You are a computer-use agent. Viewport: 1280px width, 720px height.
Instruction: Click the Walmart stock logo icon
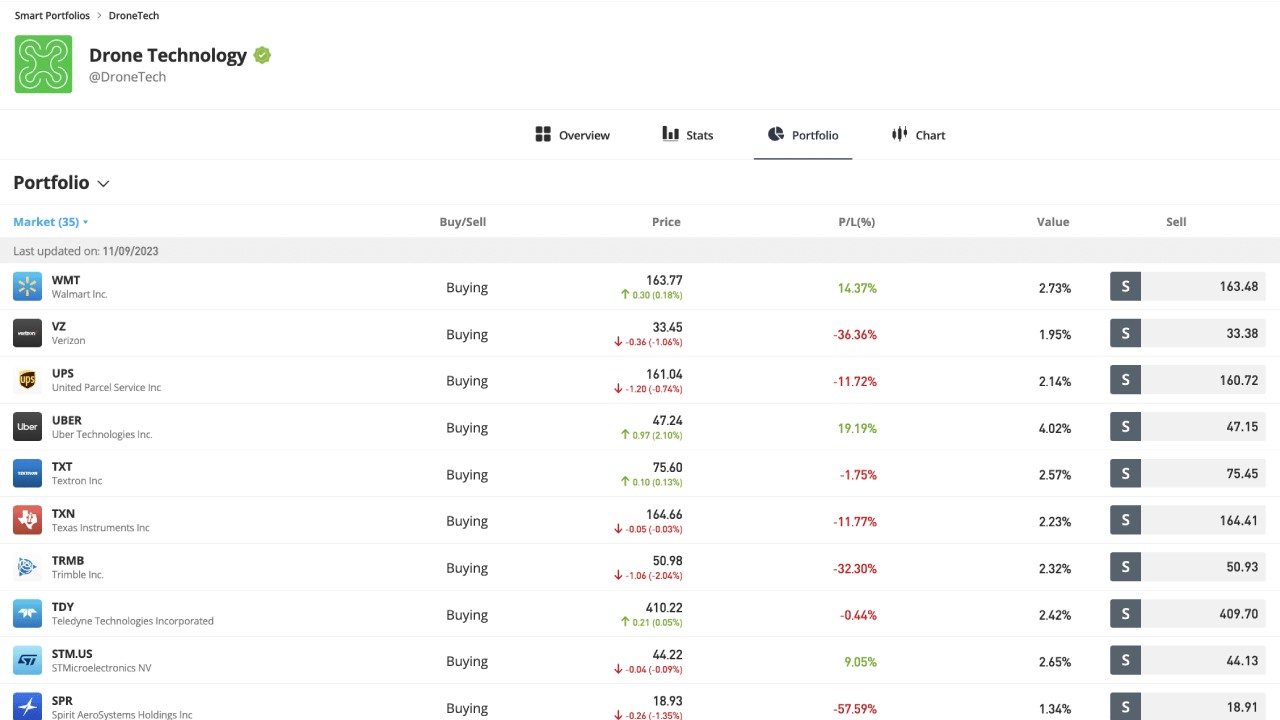point(27,287)
